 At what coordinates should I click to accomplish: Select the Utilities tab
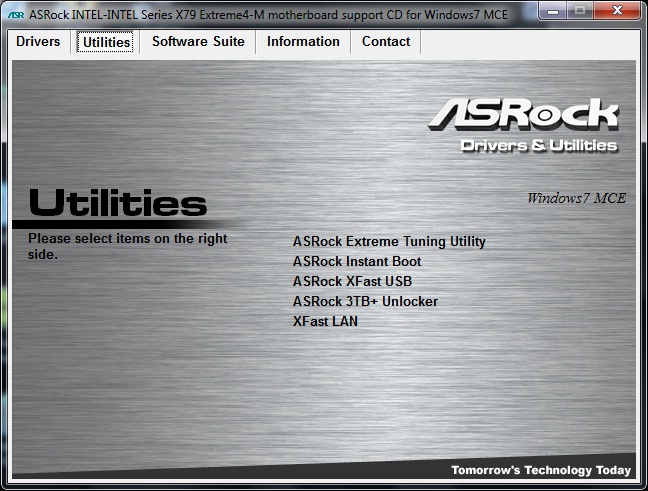pos(106,42)
